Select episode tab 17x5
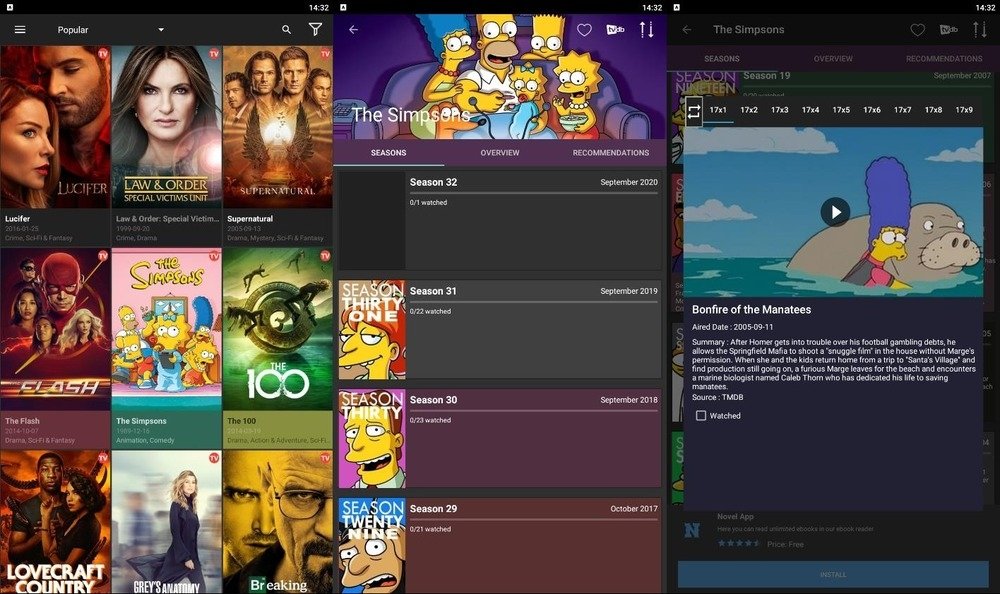Screen dimensions: 1000x594 point(841,110)
